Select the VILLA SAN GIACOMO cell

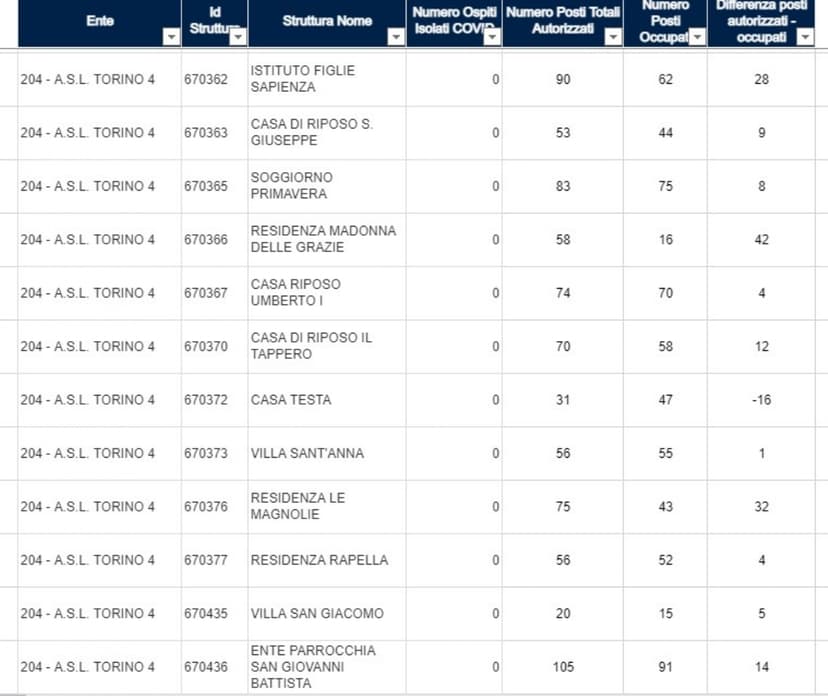(x=317, y=614)
